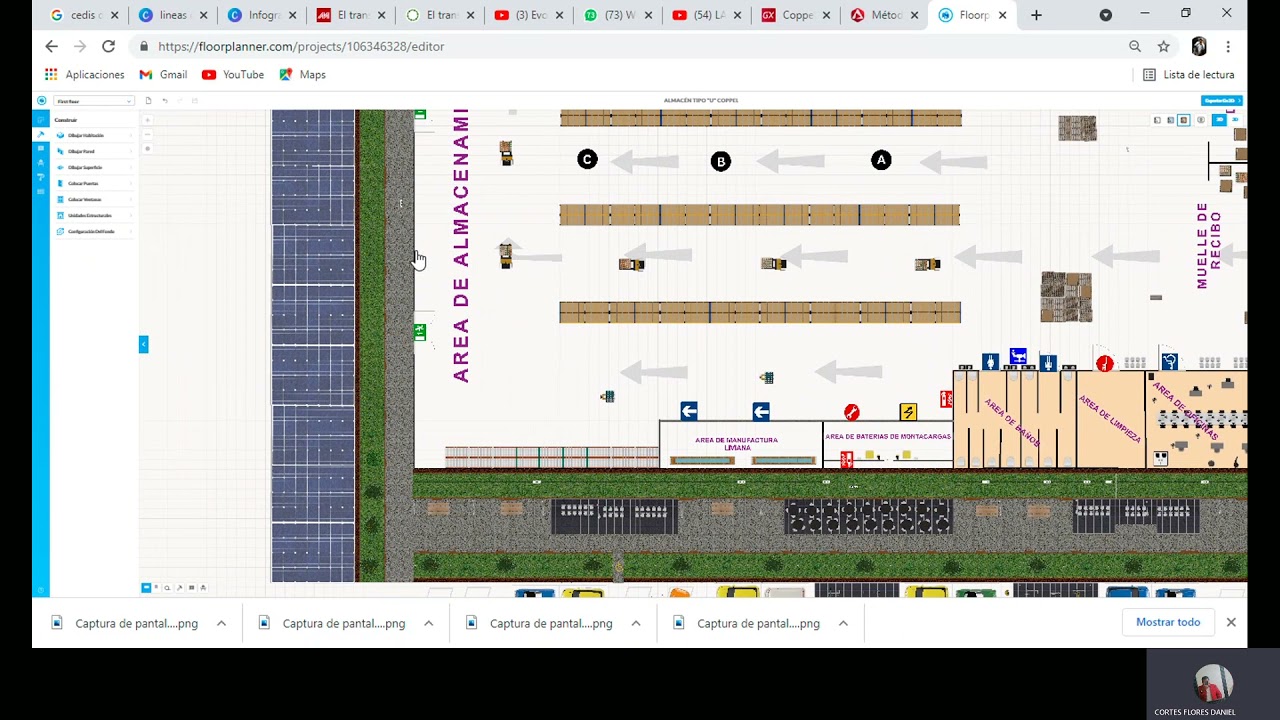This screenshot has height=720, width=1280.
Task: Click the redo arrow in the editor toolbar
Action: click(x=180, y=100)
